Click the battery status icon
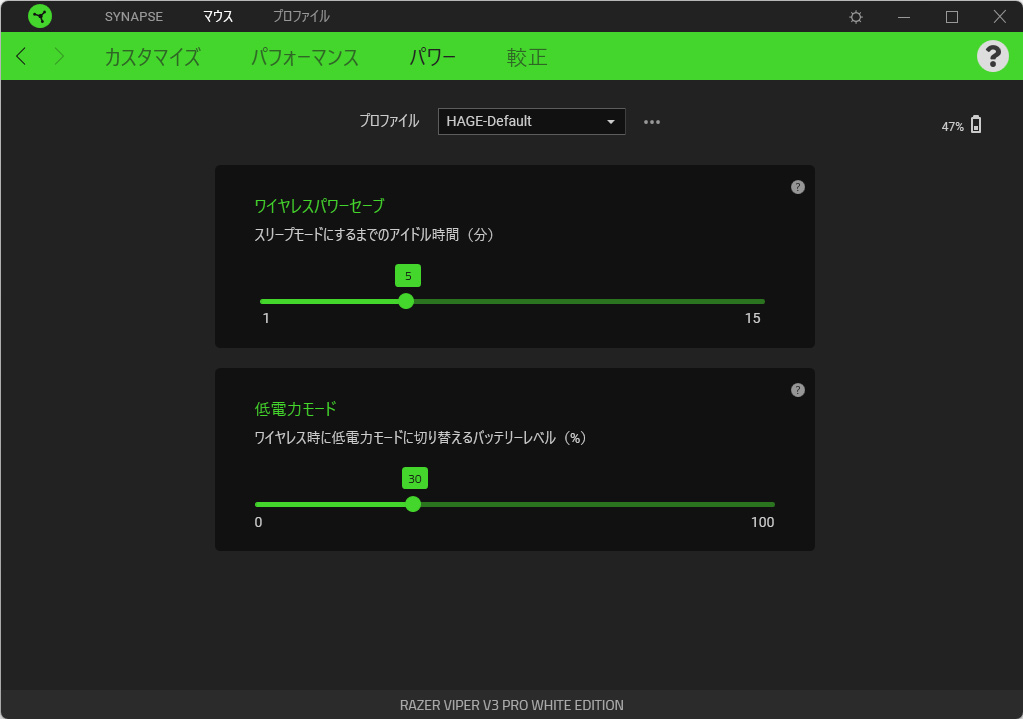 tap(976, 125)
